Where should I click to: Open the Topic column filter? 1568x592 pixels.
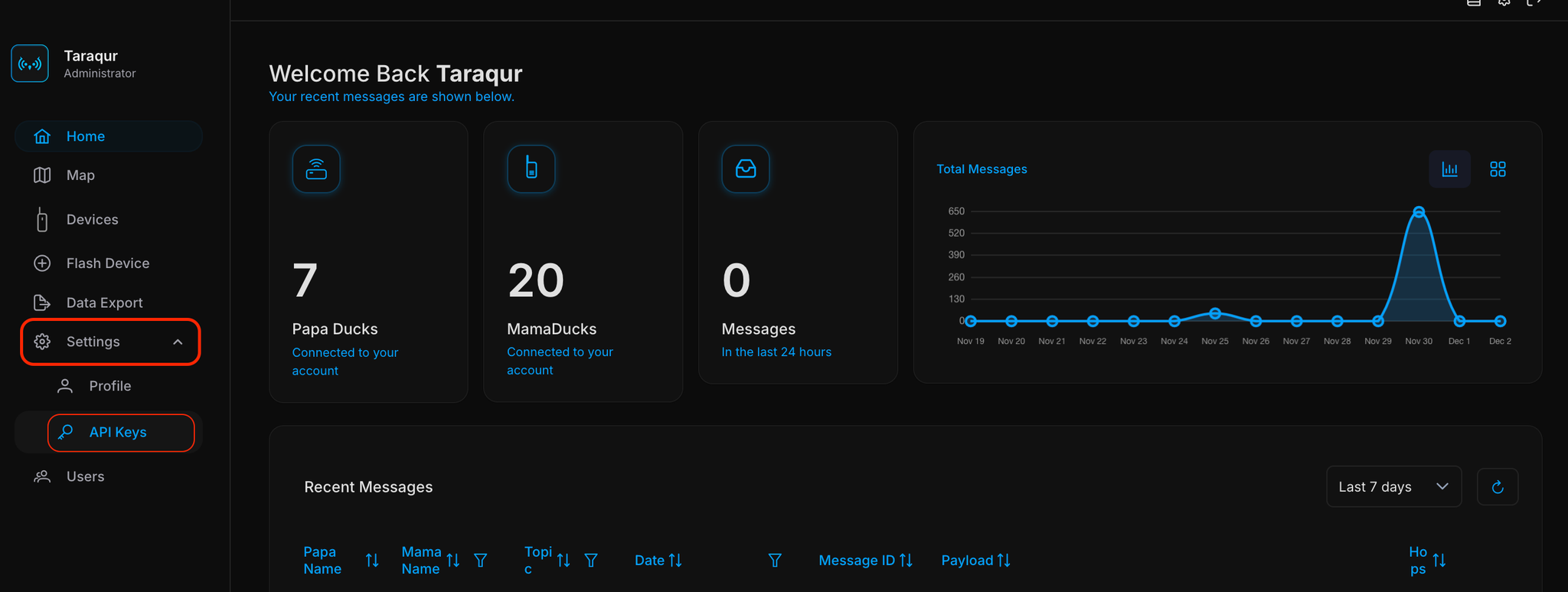[591, 561]
